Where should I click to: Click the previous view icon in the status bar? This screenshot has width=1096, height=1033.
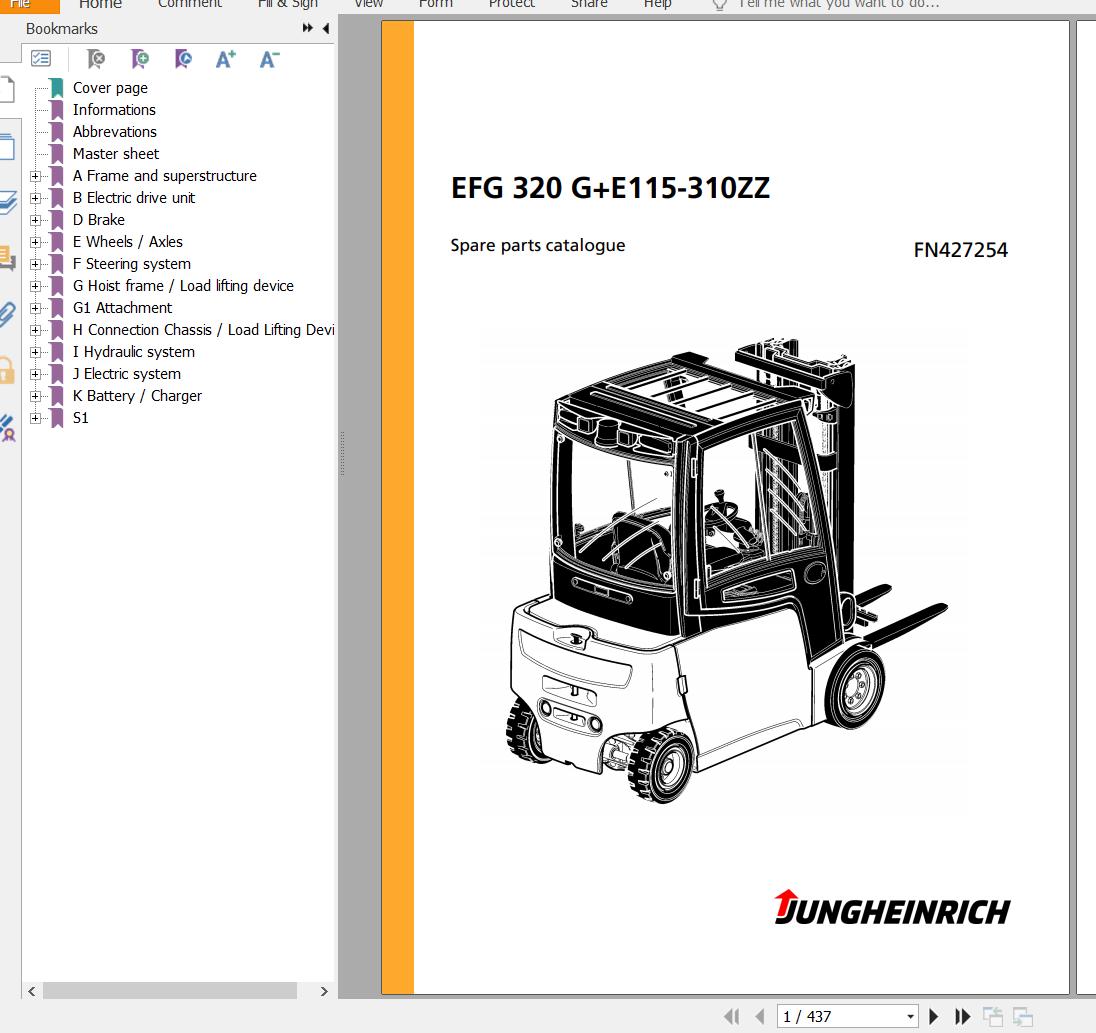point(993,1016)
